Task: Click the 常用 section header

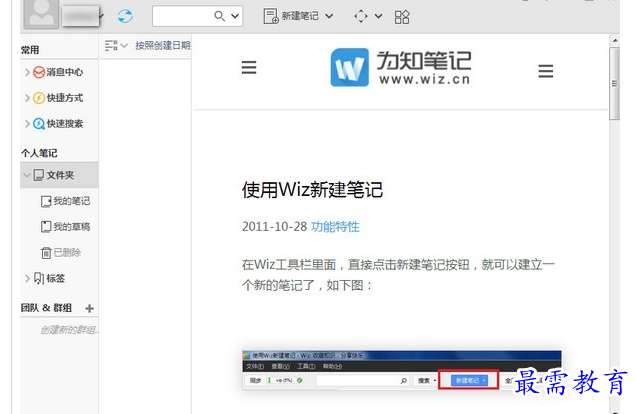Action: (x=30, y=50)
